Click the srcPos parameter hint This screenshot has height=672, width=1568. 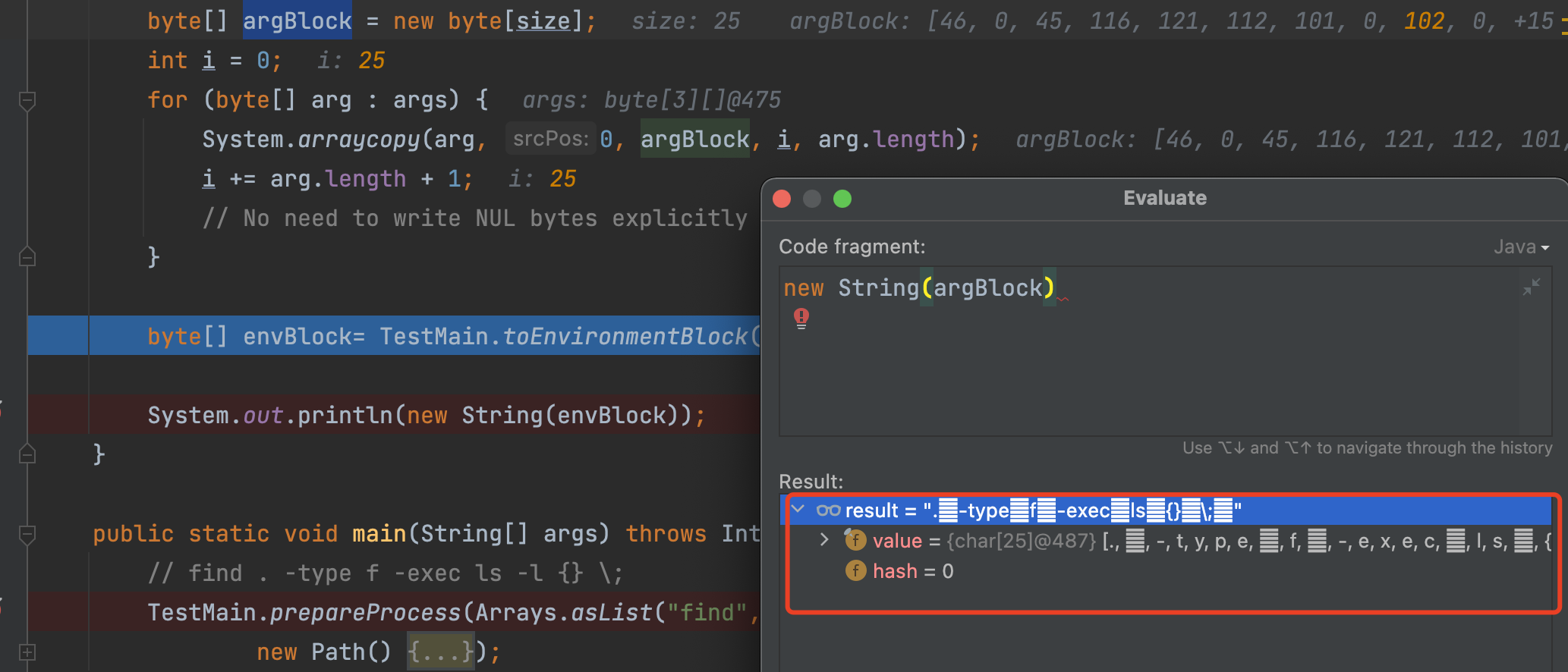(x=550, y=139)
